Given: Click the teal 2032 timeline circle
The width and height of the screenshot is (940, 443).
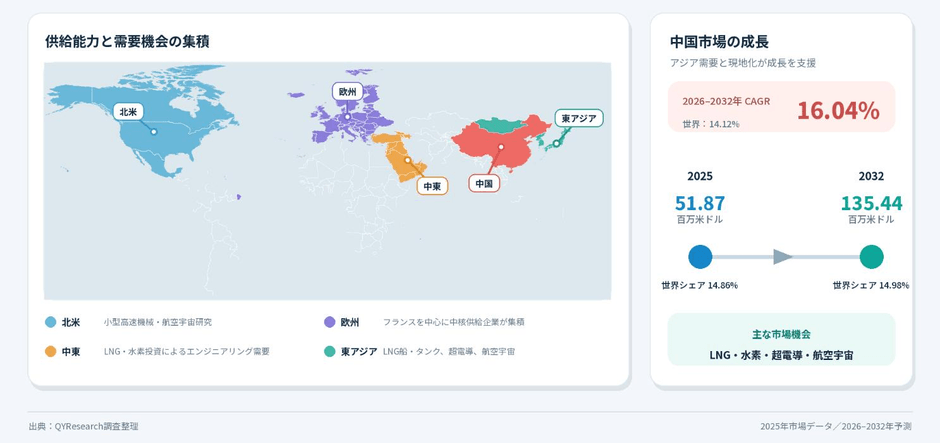Looking at the screenshot, I should point(871,257).
